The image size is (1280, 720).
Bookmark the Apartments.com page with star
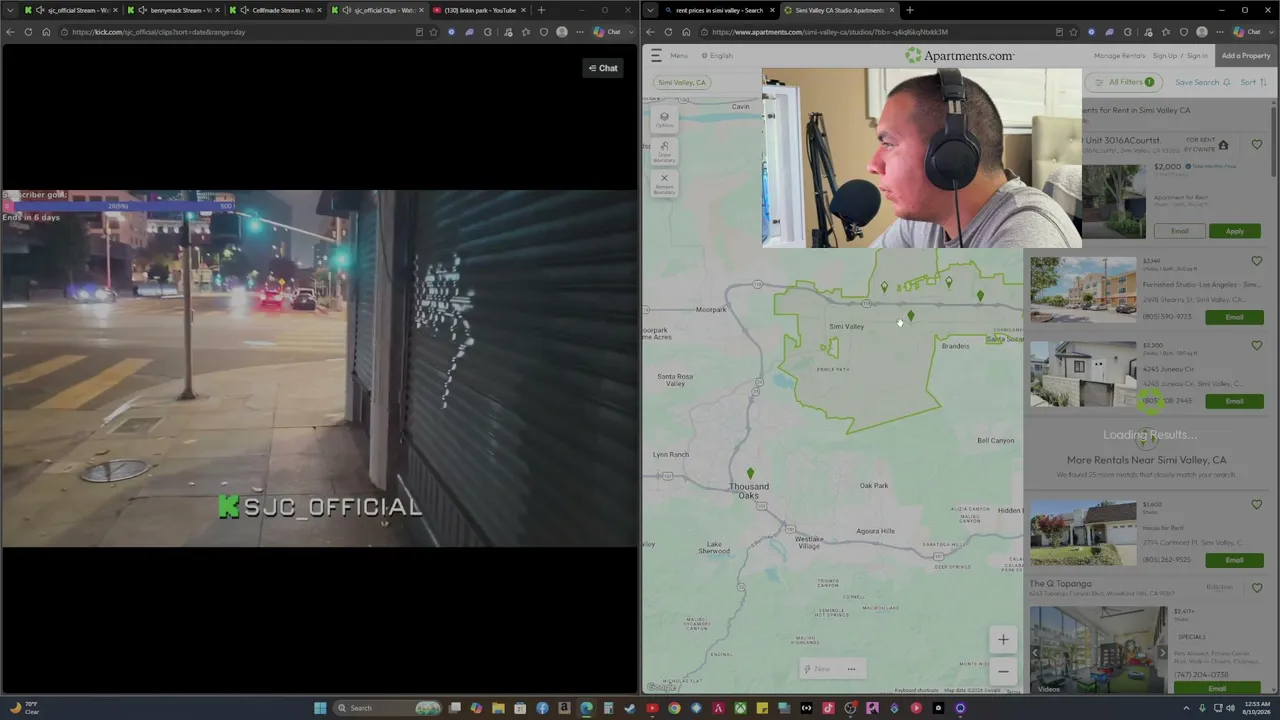(x=1072, y=32)
